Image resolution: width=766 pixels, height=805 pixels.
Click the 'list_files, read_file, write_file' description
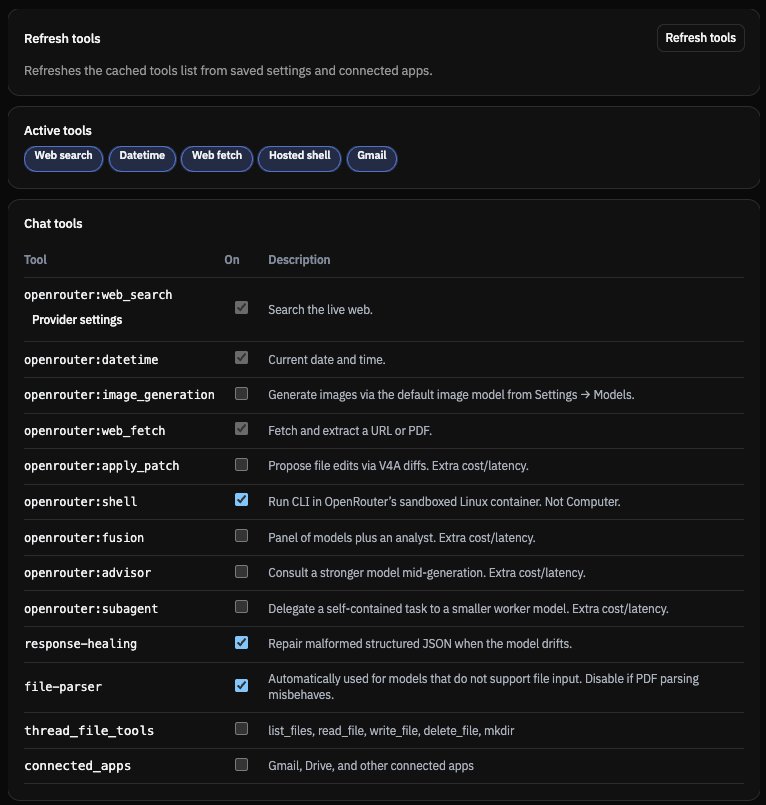(391, 731)
